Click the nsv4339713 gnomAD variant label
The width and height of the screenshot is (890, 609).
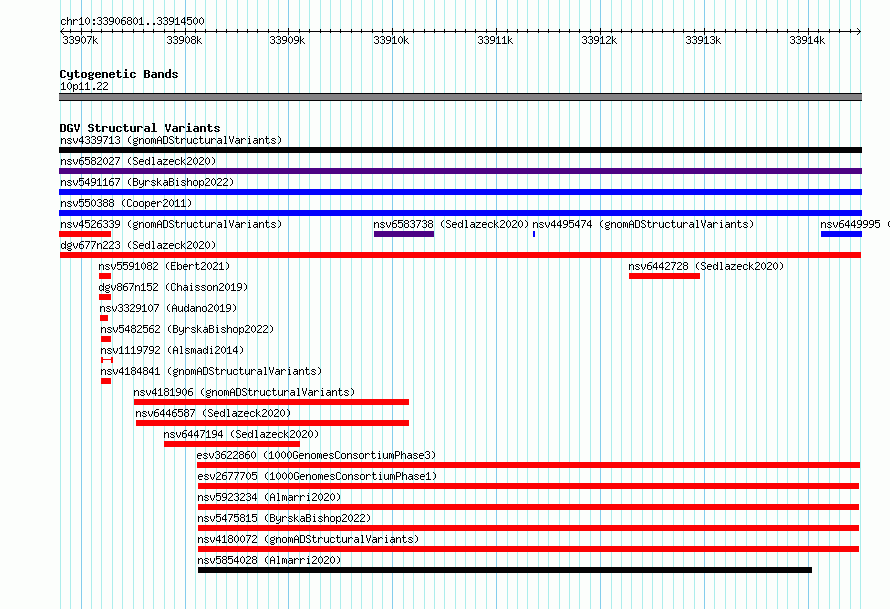[171, 140]
